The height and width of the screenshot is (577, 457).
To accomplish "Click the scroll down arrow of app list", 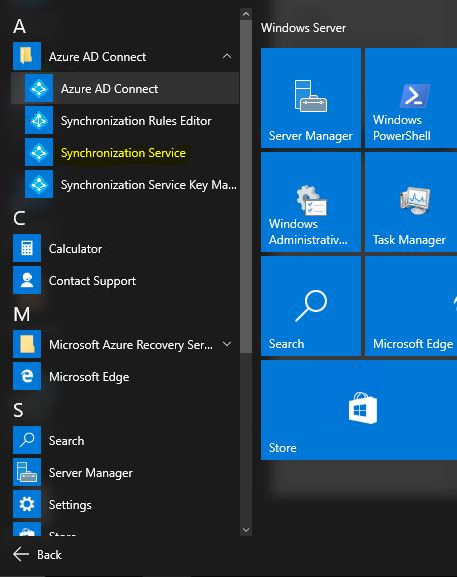I will pyautogui.click(x=246, y=530).
